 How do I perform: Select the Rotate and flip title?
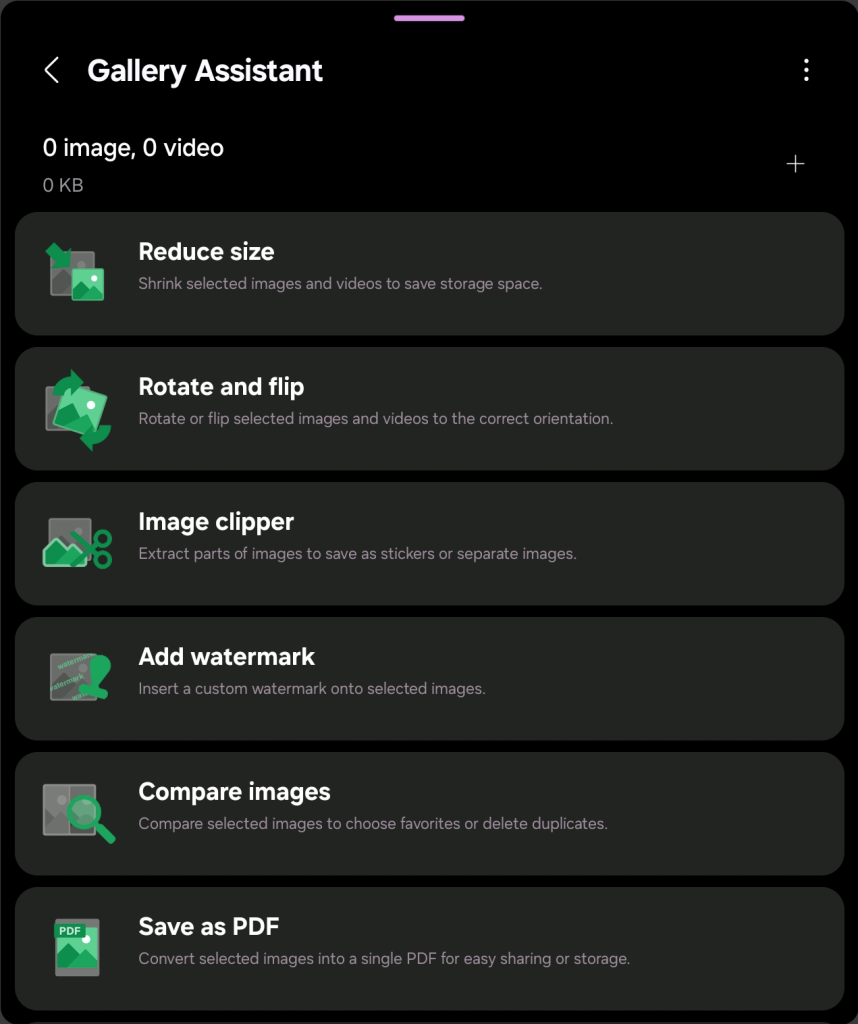(221, 387)
